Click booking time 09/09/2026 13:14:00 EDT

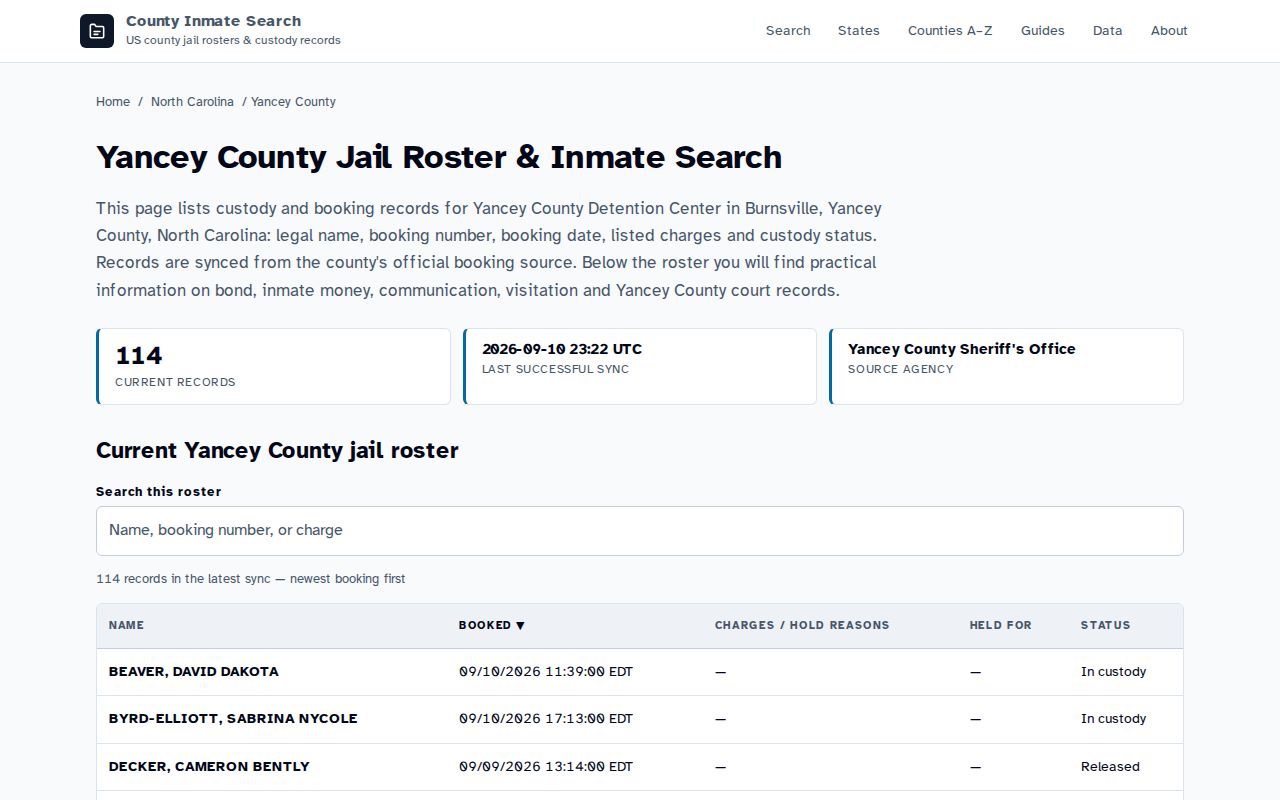(546, 767)
